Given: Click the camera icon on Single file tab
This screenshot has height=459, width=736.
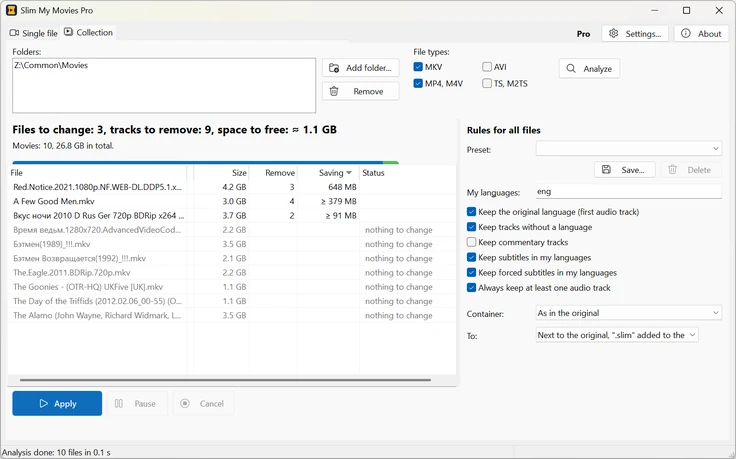Looking at the screenshot, I should pyautogui.click(x=14, y=33).
